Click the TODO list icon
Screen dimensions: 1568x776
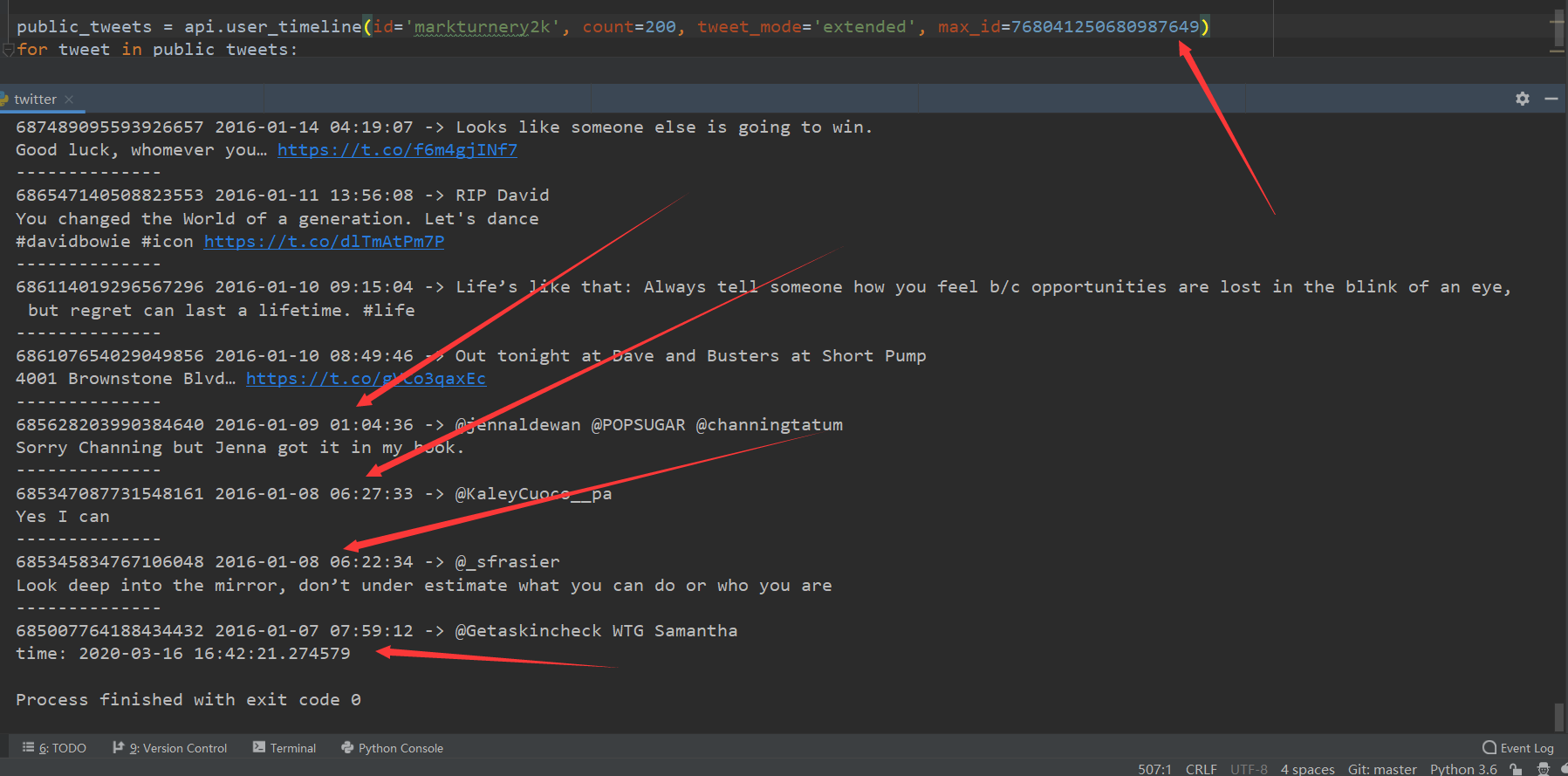tap(28, 747)
